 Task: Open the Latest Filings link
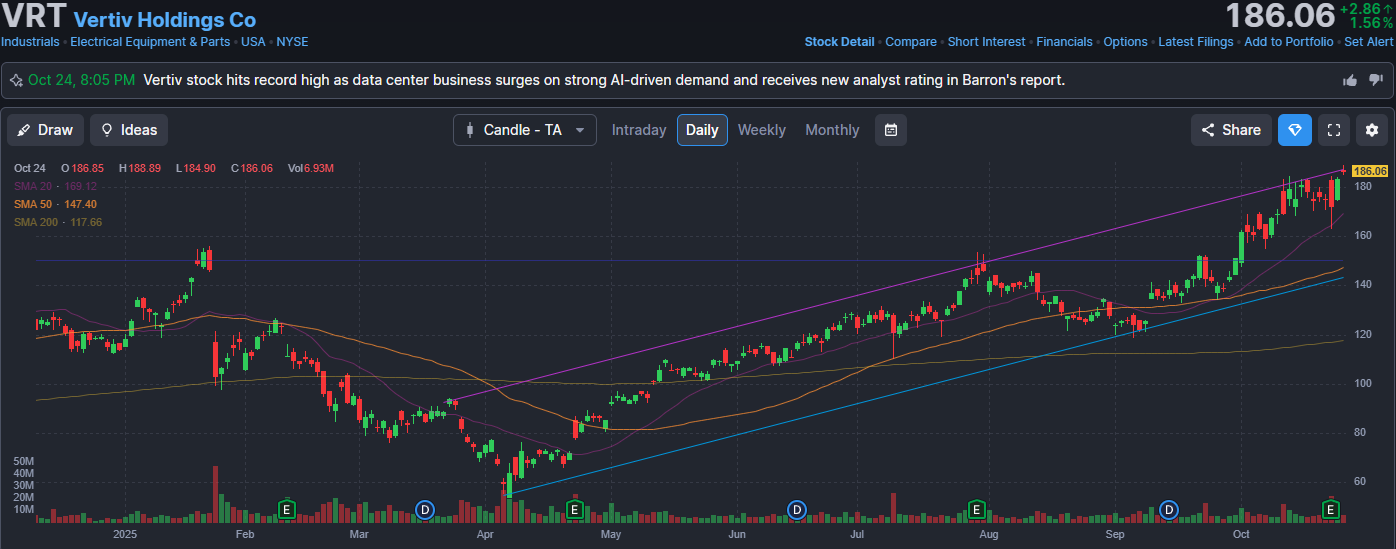1196,42
